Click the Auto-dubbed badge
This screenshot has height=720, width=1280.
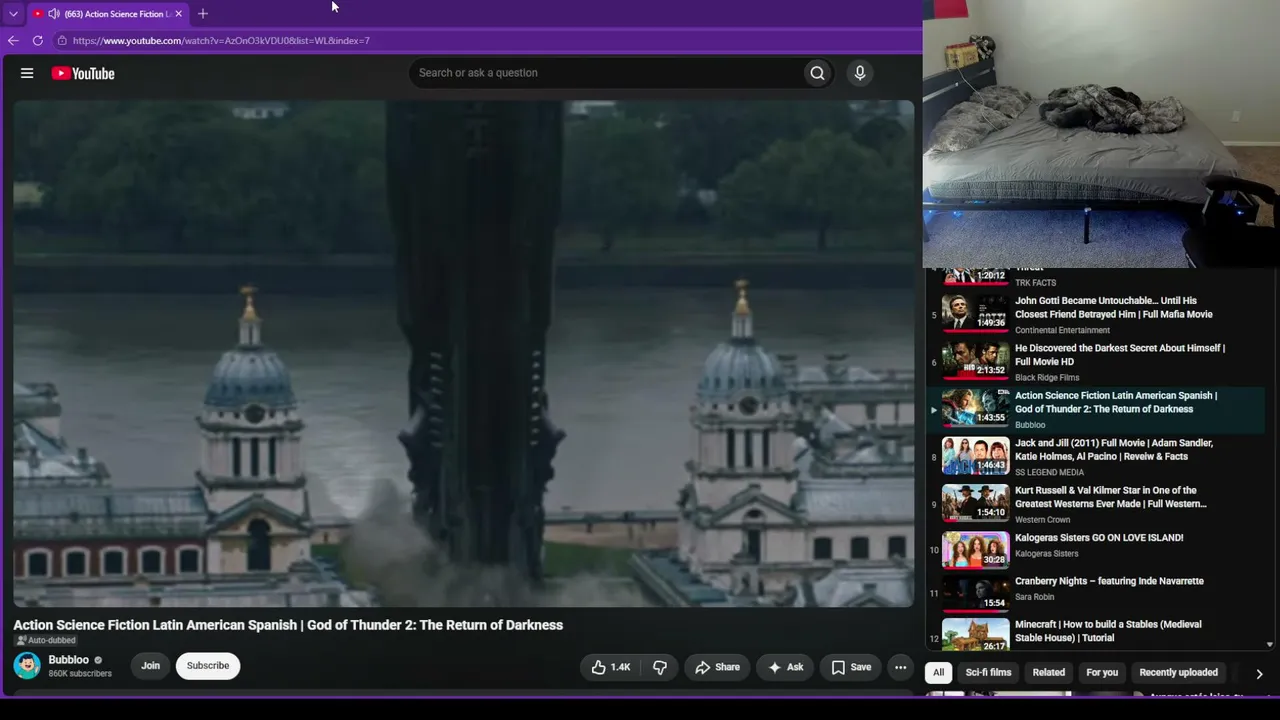[46, 641]
